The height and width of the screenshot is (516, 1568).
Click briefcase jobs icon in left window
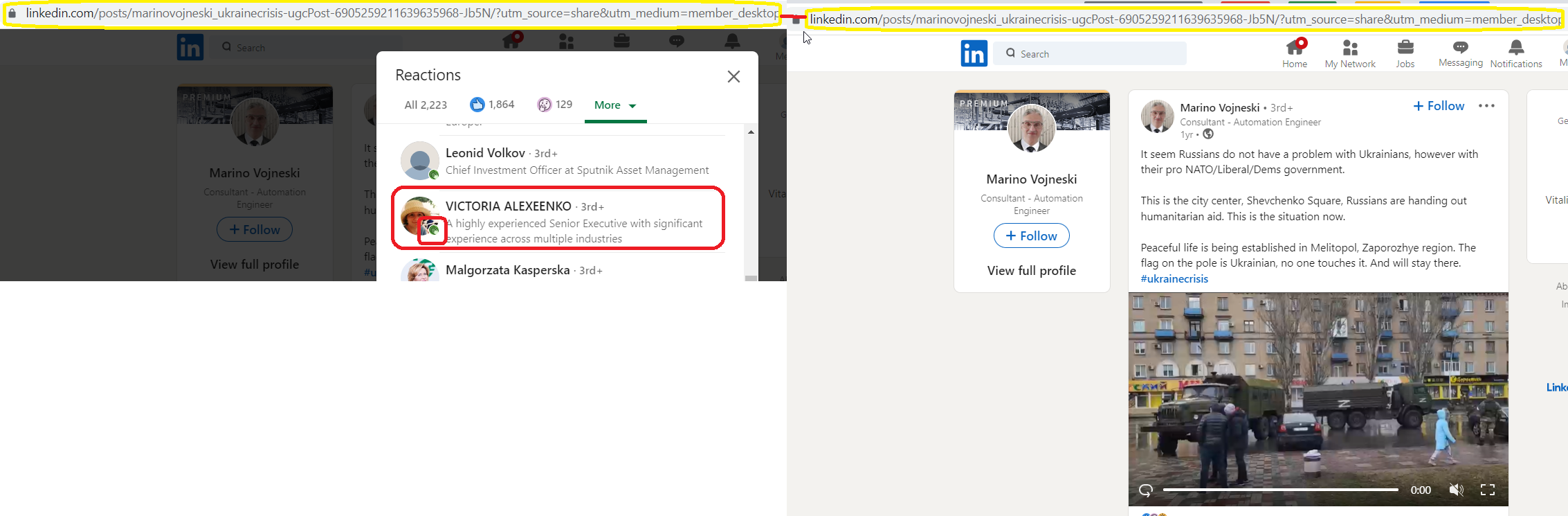[x=621, y=42]
